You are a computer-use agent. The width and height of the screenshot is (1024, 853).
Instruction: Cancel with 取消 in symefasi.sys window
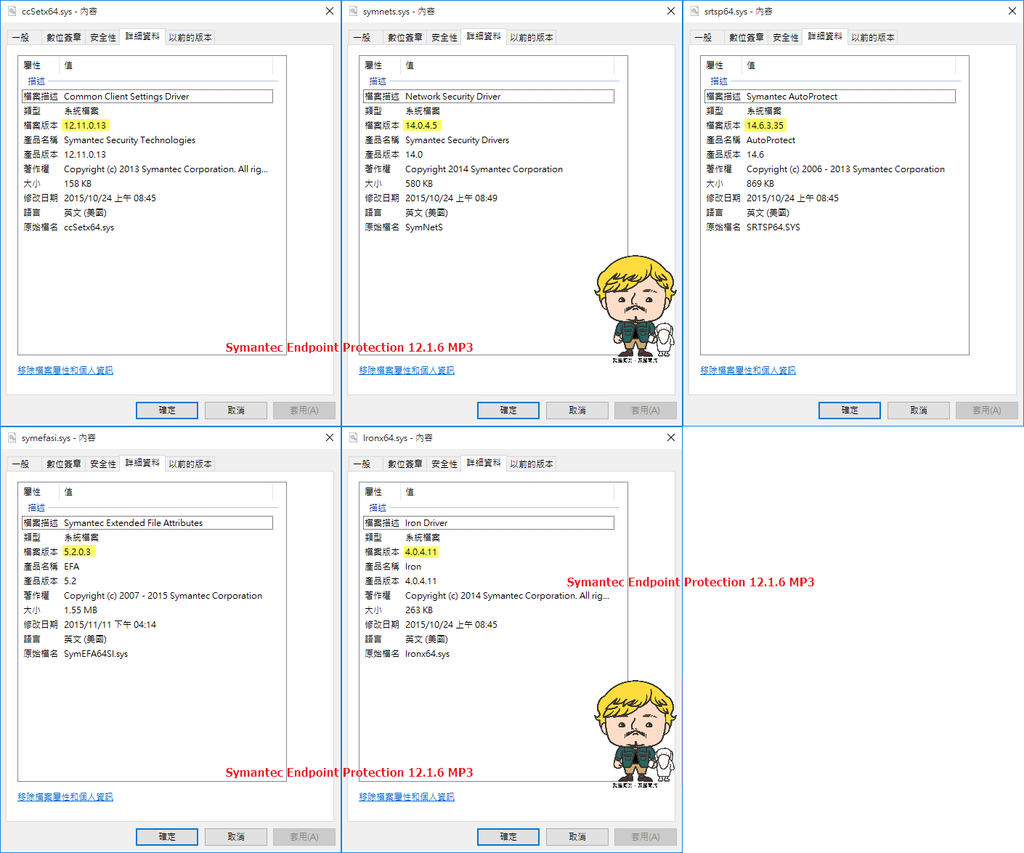[236, 837]
